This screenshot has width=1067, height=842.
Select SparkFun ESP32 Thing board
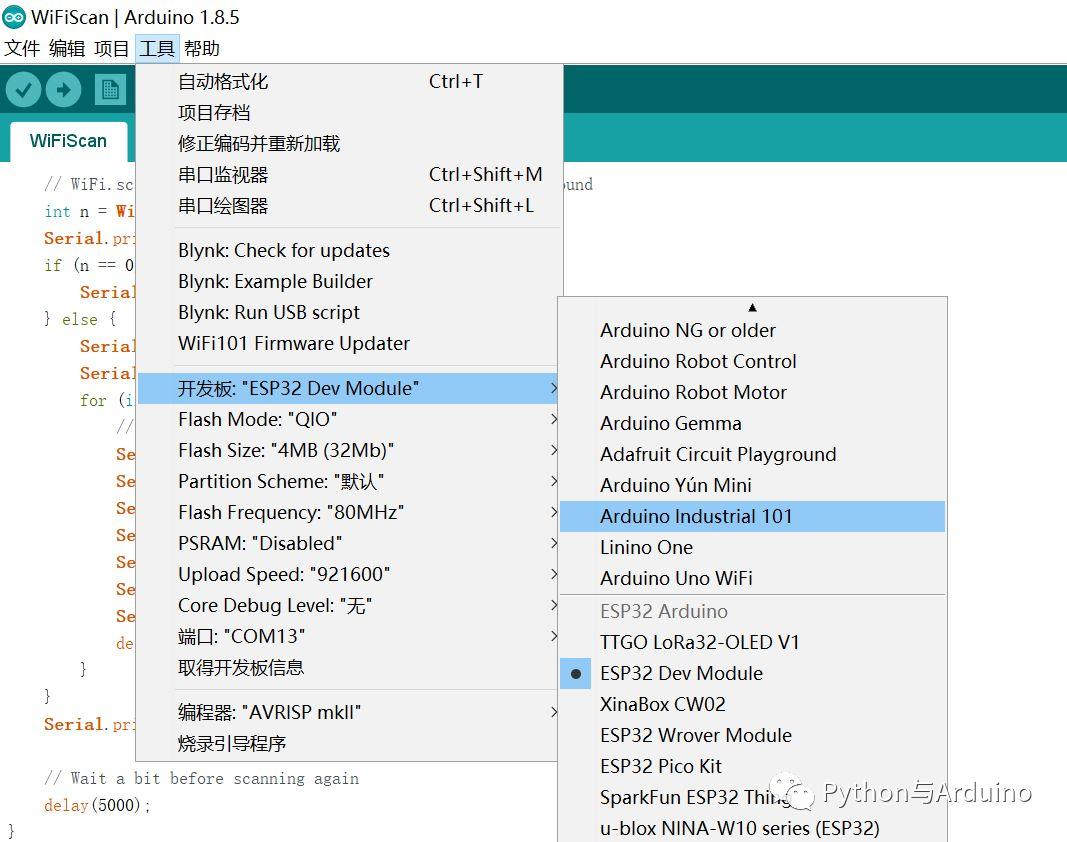(x=752, y=798)
